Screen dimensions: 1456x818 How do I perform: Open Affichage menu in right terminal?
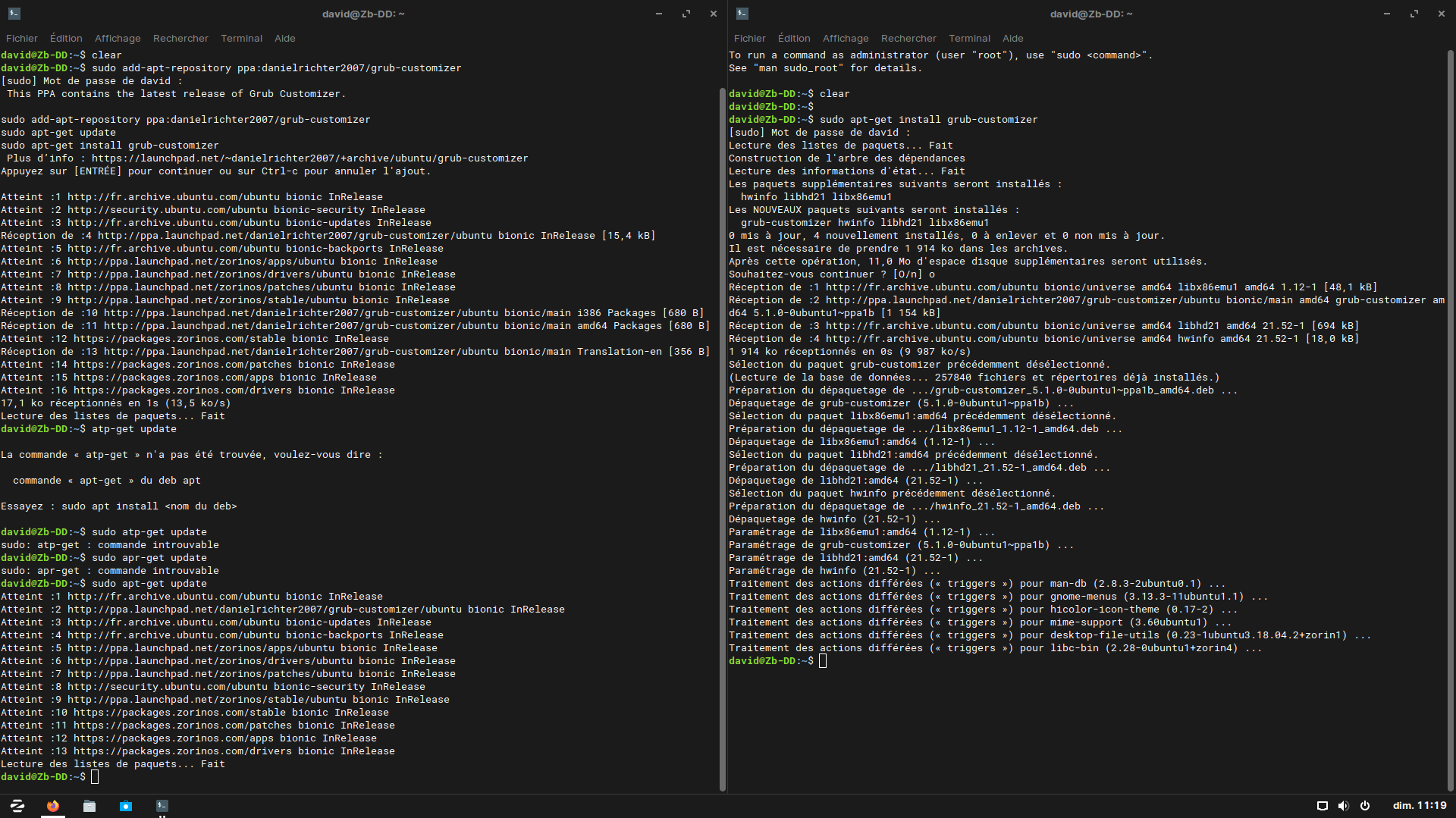846,38
